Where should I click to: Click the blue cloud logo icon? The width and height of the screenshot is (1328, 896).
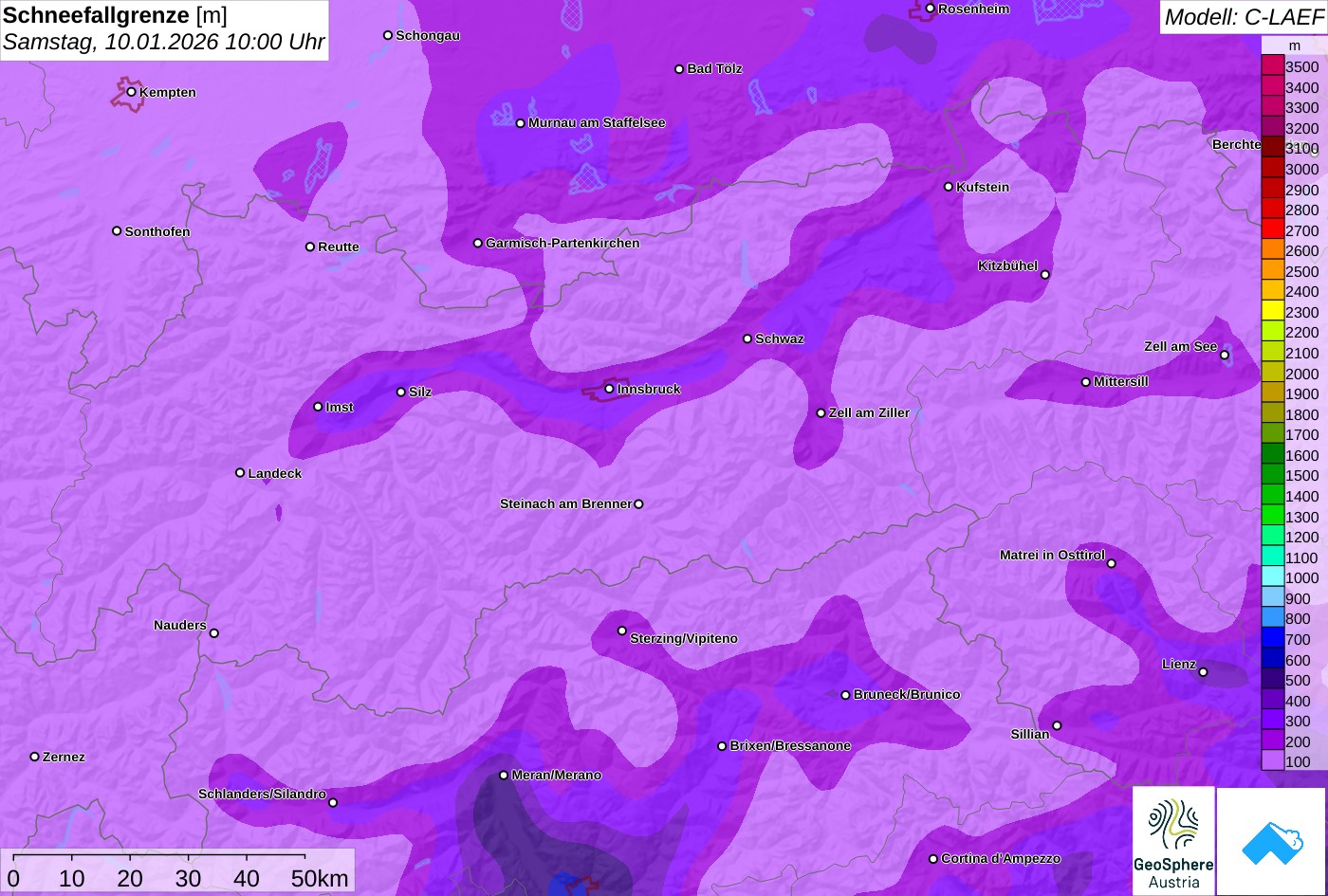pyautogui.click(x=1271, y=840)
